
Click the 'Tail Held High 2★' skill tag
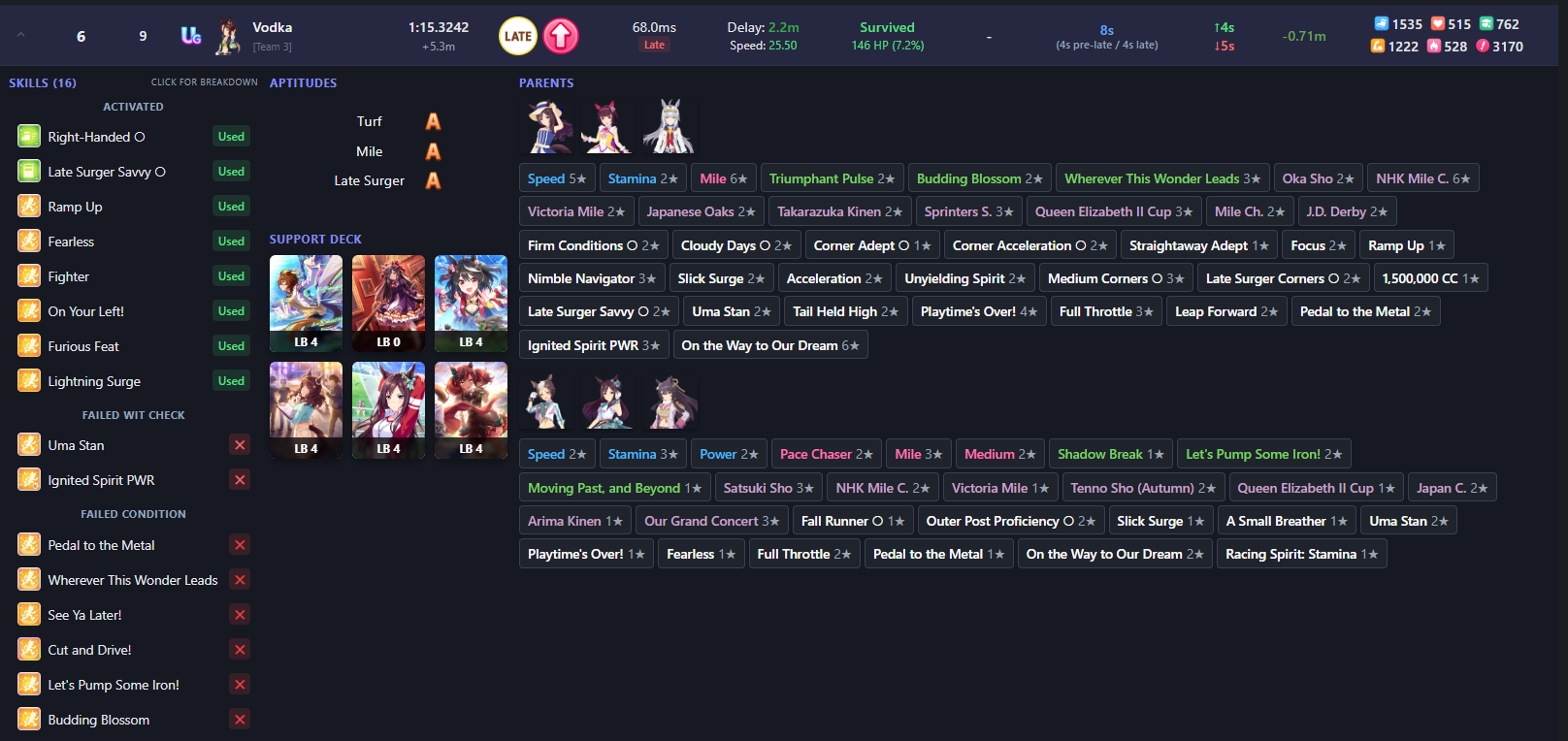point(846,311)
